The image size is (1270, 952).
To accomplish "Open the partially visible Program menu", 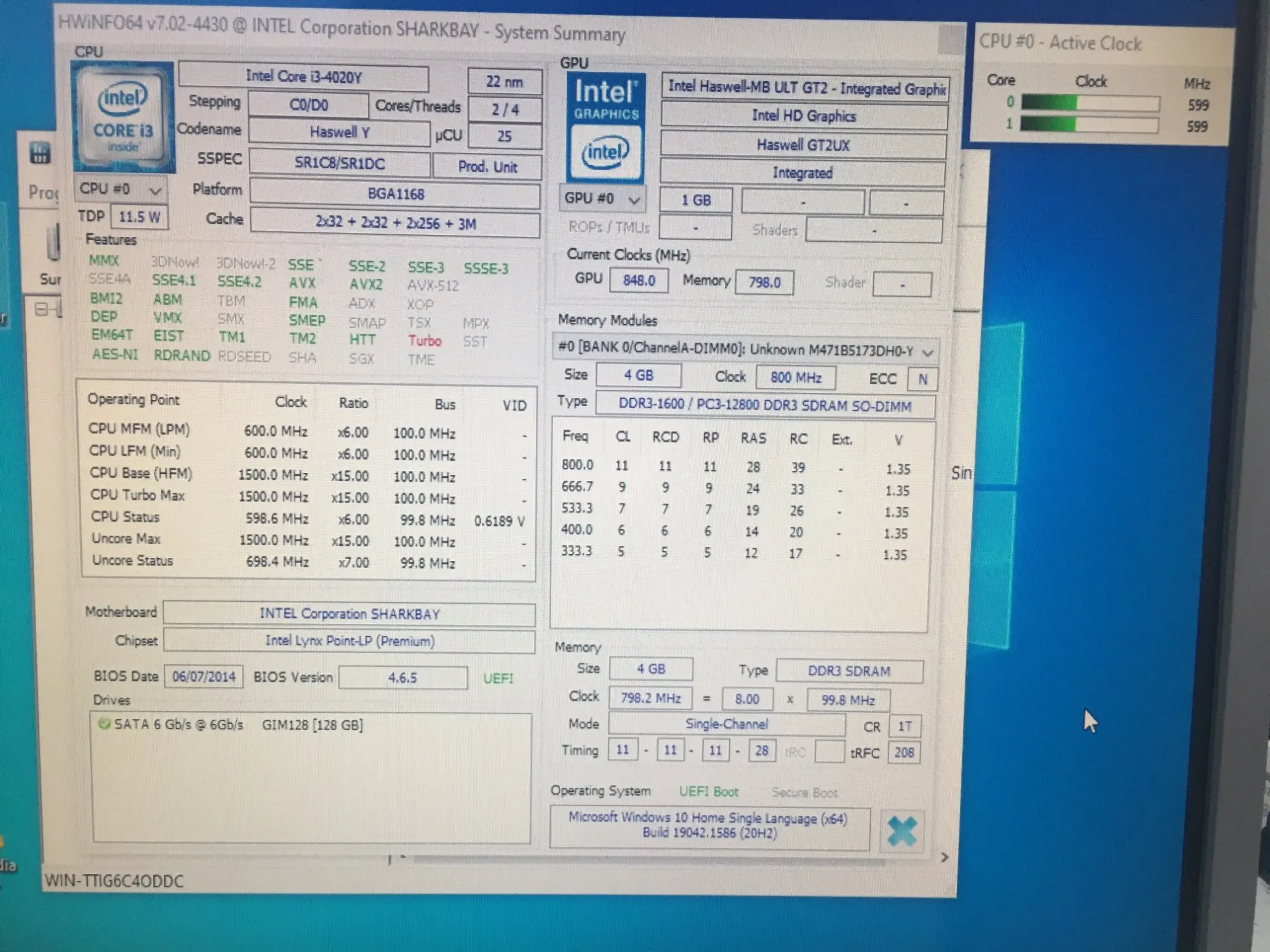I will 43,192.
